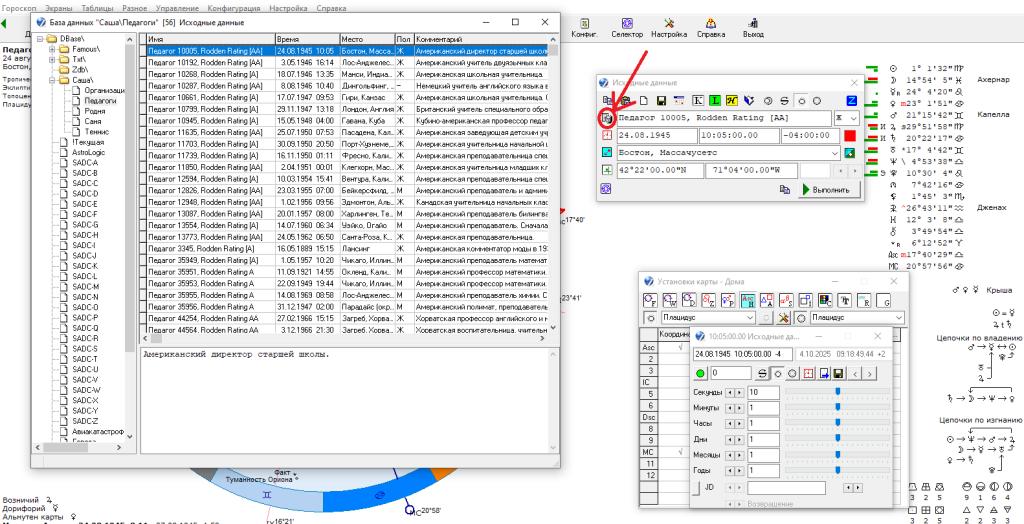Expand the Famous folder in tree

[x=41, y=48]
